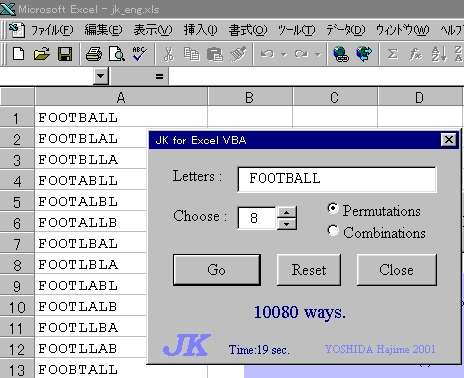
Task: Open Print Preview with the magnifier icon
Action: pos(117,54)
